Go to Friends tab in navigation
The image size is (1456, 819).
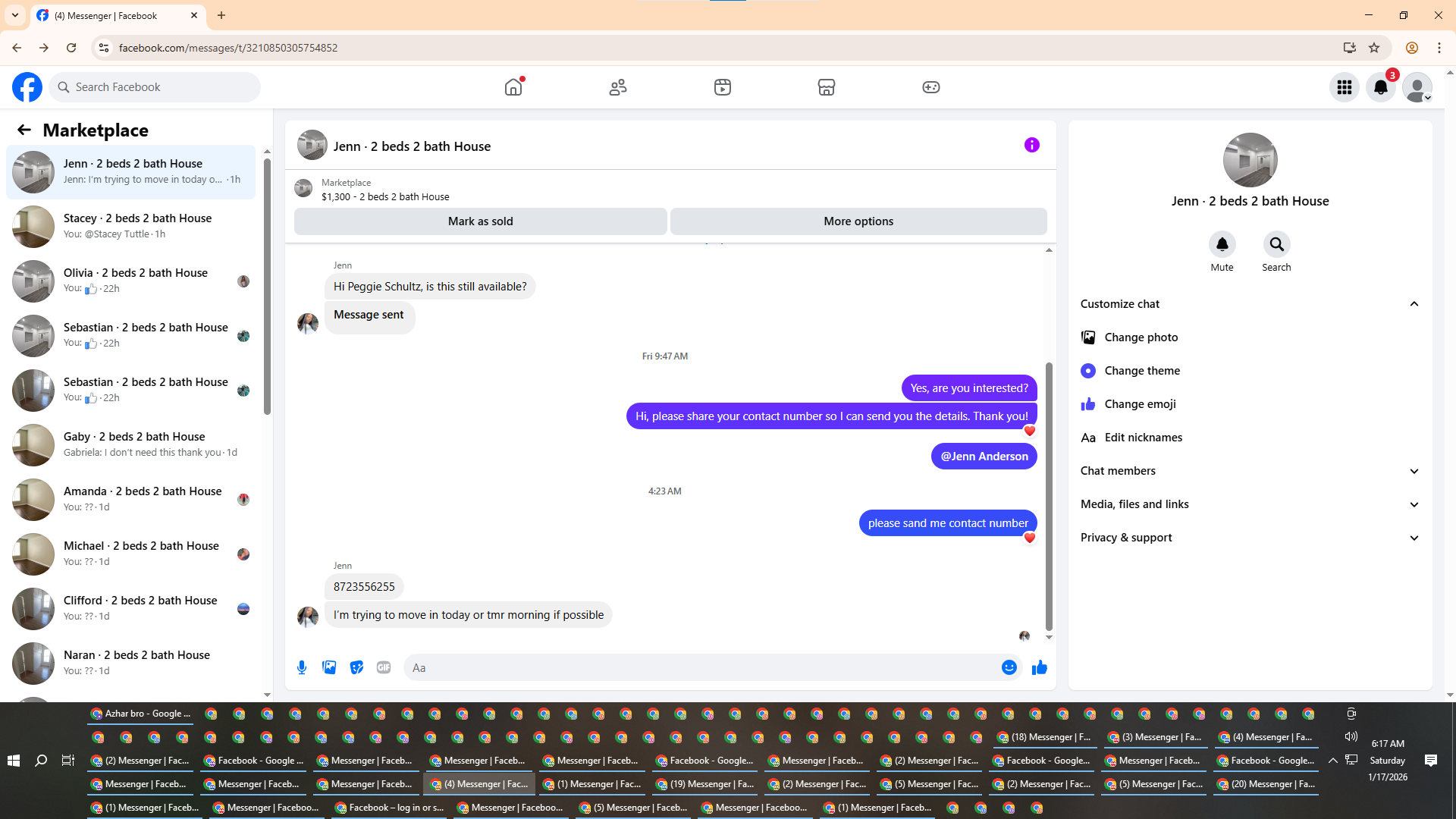(x=618, y=87)
